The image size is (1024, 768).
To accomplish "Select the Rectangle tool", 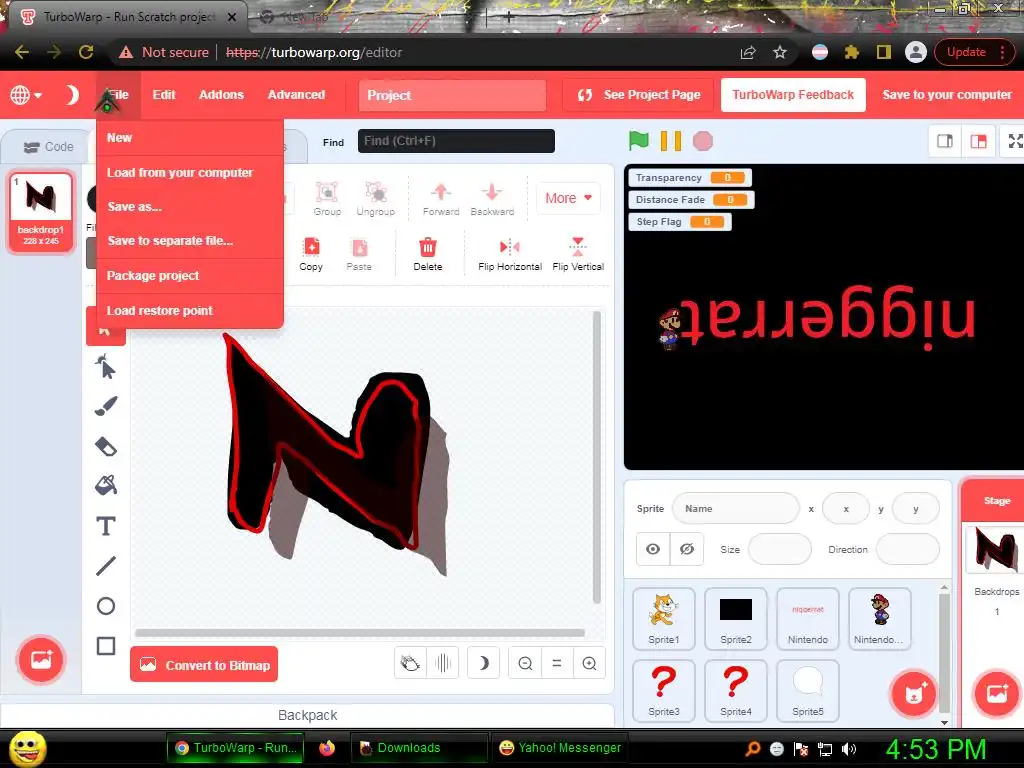I will point(106,646).
